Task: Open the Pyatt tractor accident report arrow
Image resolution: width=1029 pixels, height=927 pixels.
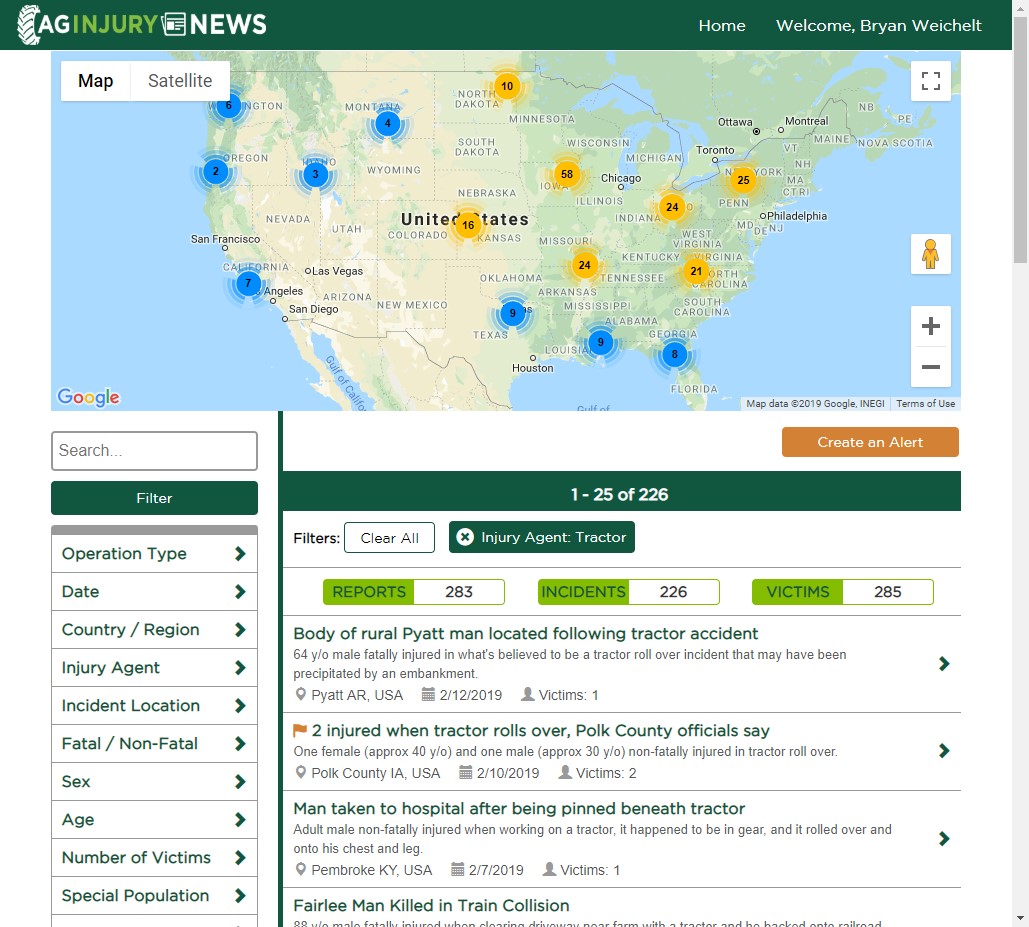Action: pos(944,663)
